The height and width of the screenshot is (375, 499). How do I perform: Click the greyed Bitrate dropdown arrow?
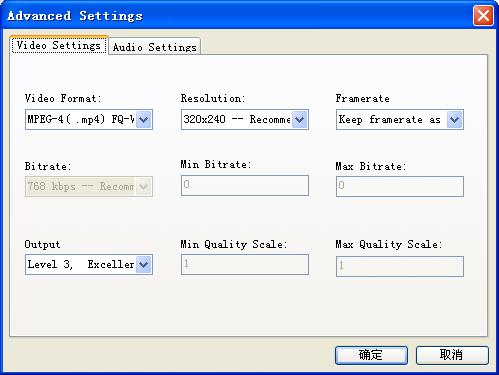point(144,186)
